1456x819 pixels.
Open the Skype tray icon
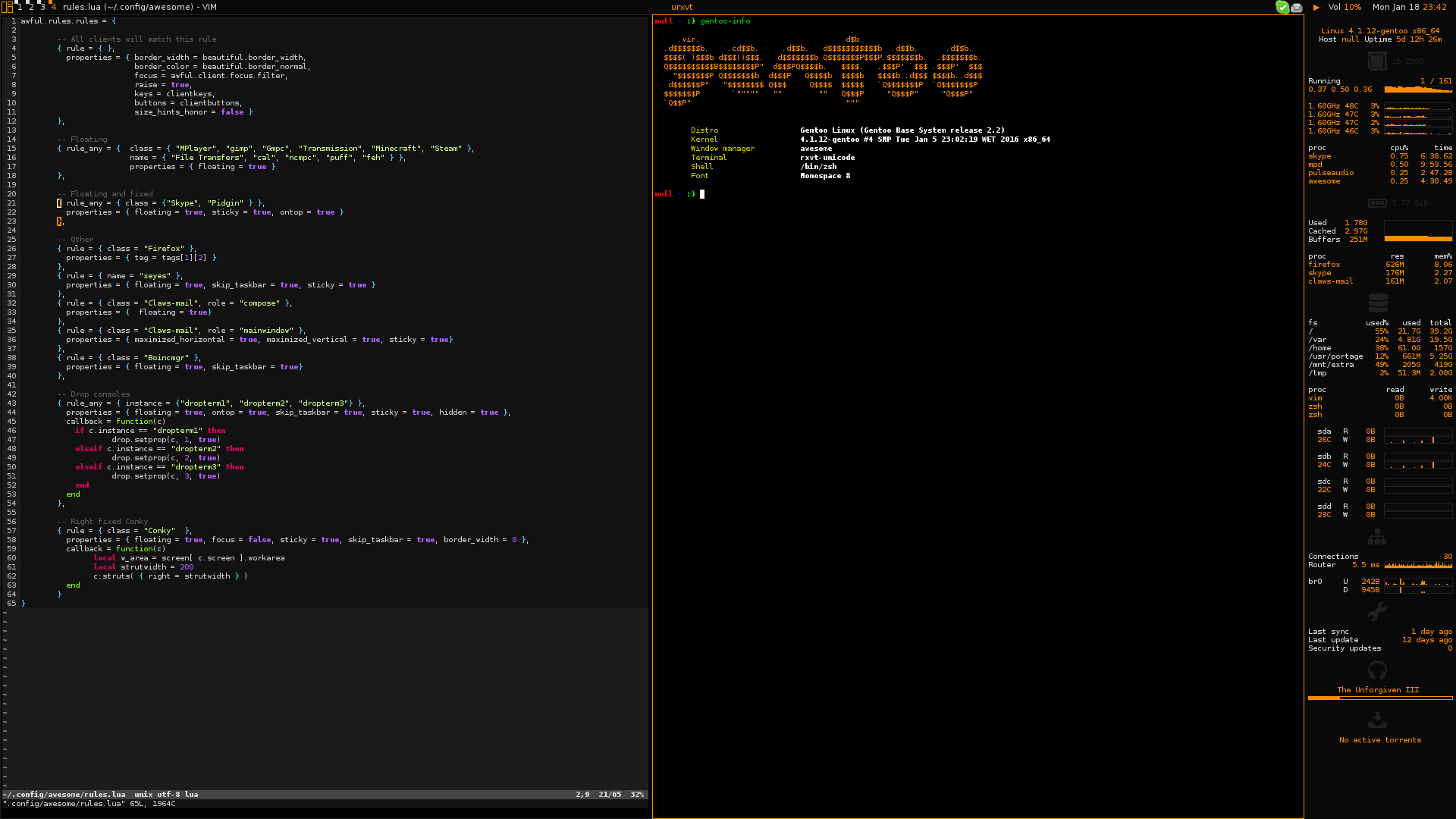[1282, 7]
